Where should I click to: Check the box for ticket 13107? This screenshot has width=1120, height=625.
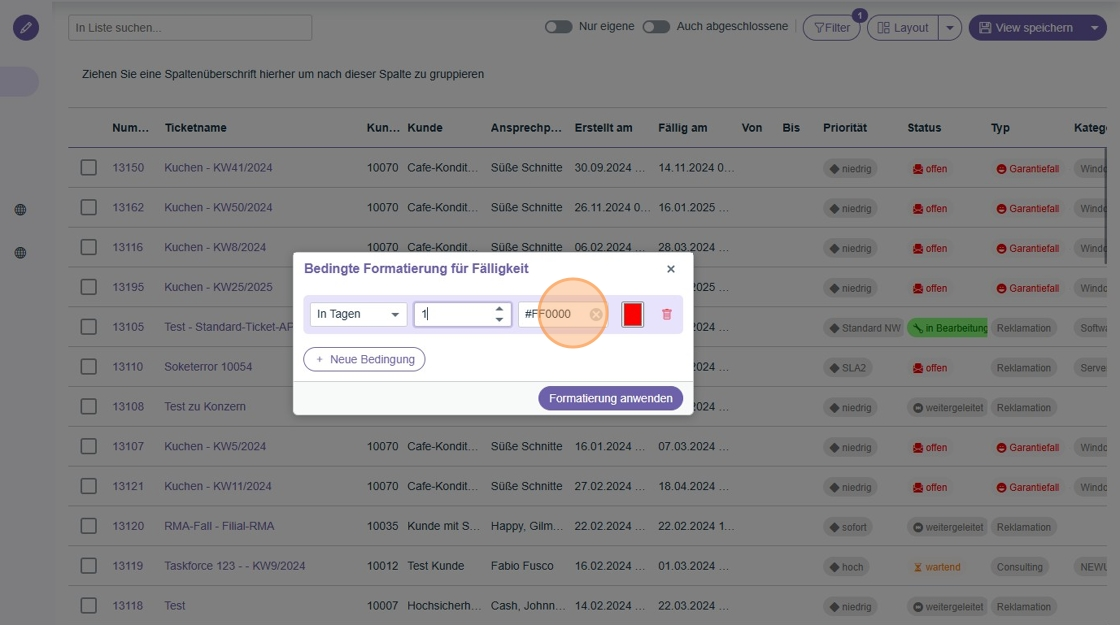pos(89,446)
